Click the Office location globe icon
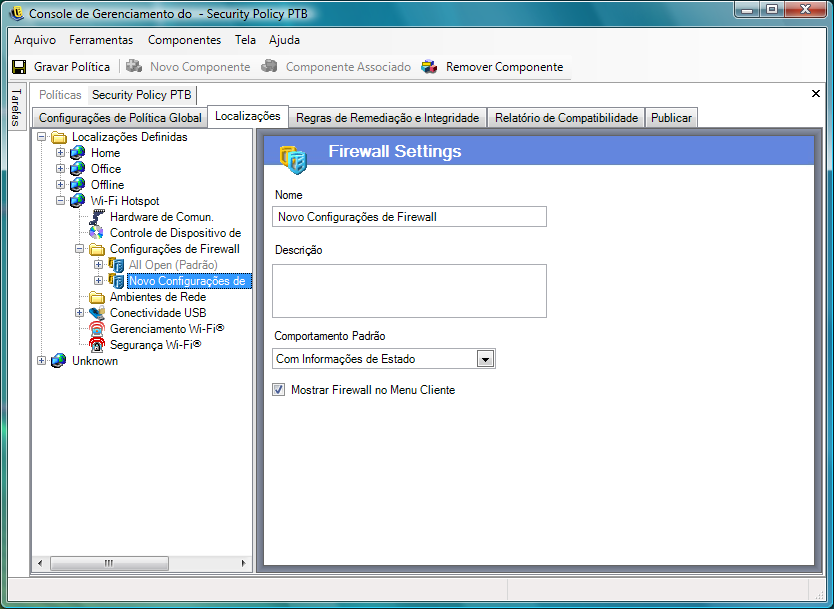834x609 pixels. [78, 169]
